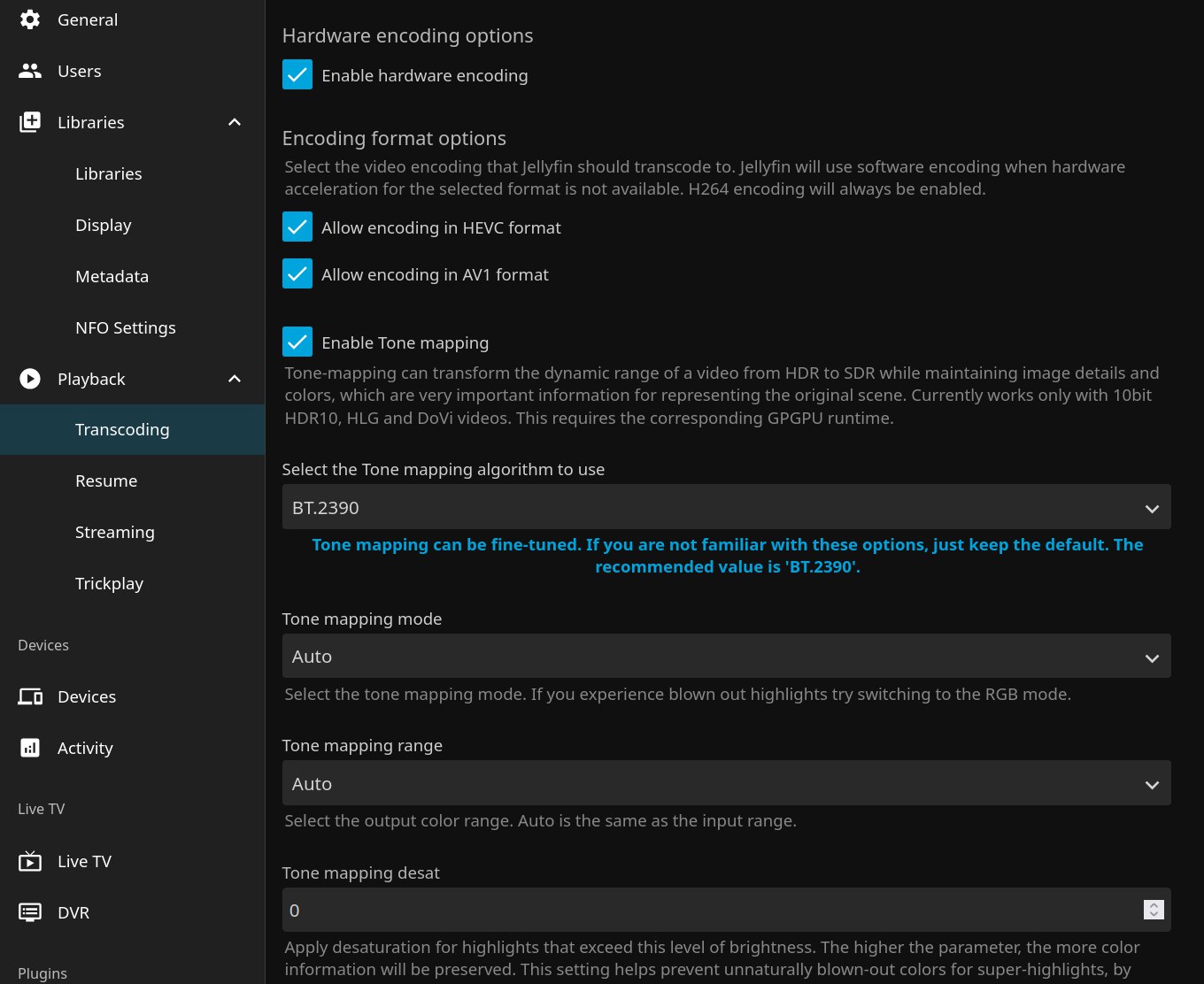The width and height of the screenshot is (1204, 984).
Task: Disable the hardware encoding checkbox
Action: (297, 75)
